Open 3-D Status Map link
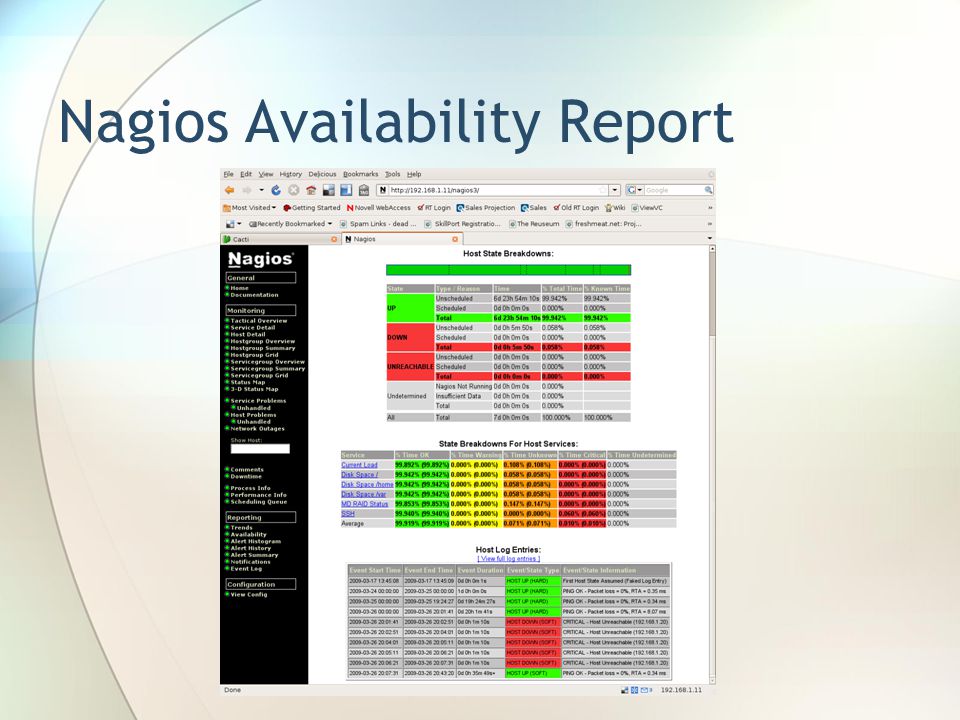960x720 pixels. pyautogui.click(x=255, y=389)
